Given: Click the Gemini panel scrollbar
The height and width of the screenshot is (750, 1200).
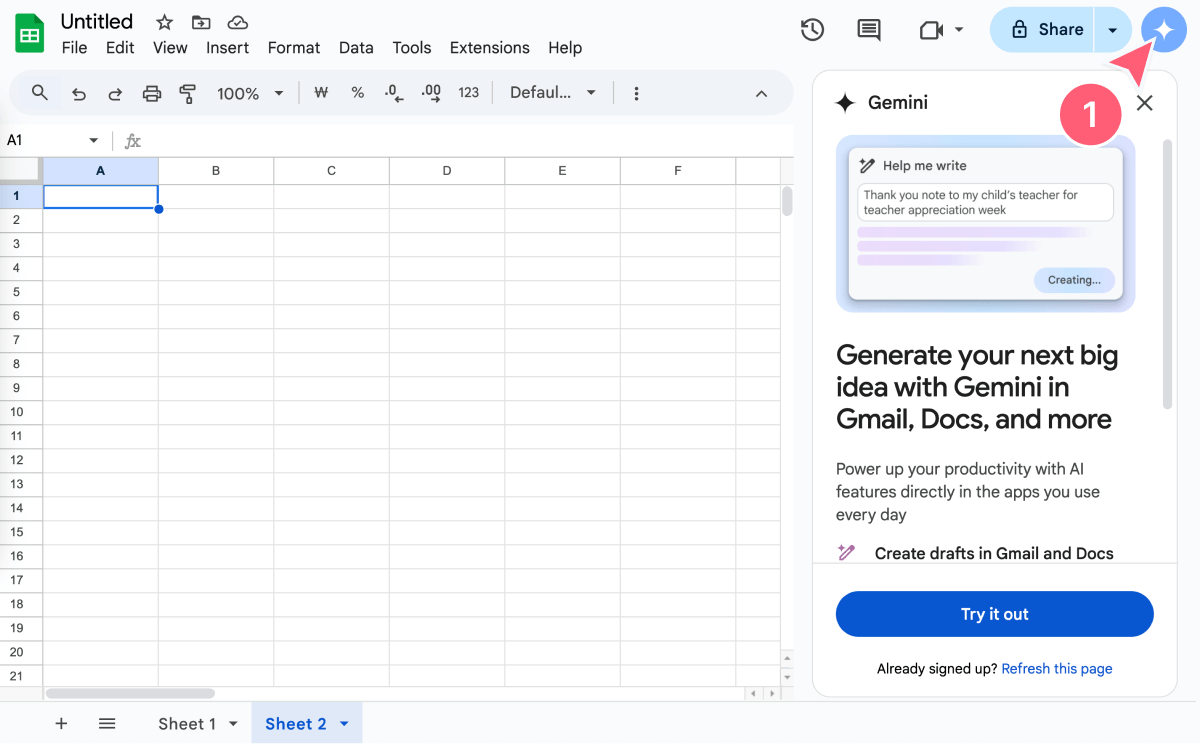Looking at the screenshot, I should pyautogui.click(x=1167, y=274).
